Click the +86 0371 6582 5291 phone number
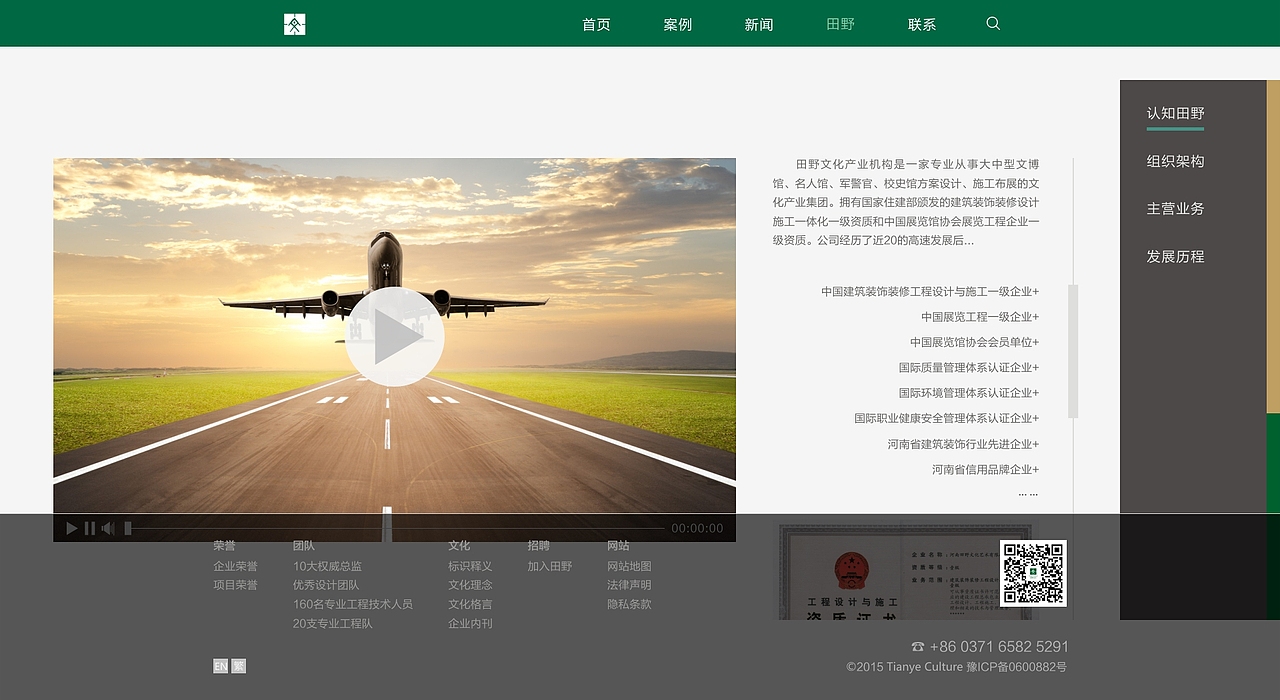 [x=999, y=647]
